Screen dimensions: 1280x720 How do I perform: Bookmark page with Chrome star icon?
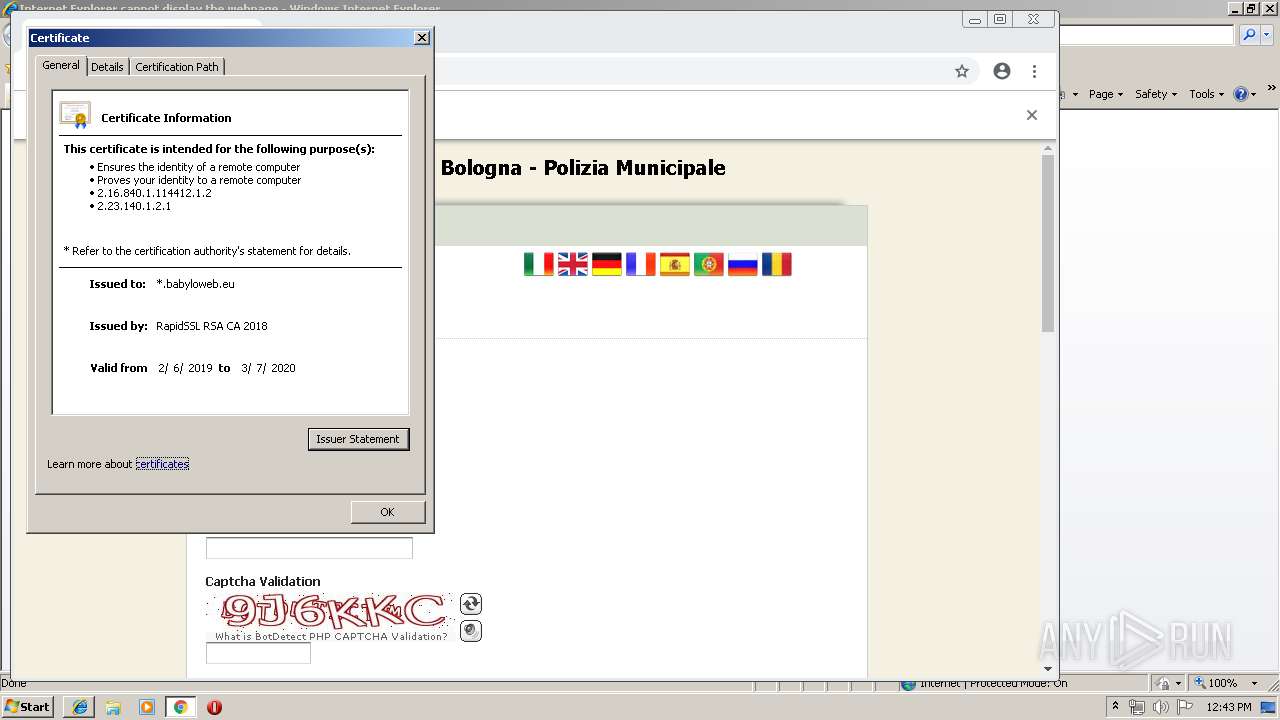pyautogui.click(x=962, y=71)
